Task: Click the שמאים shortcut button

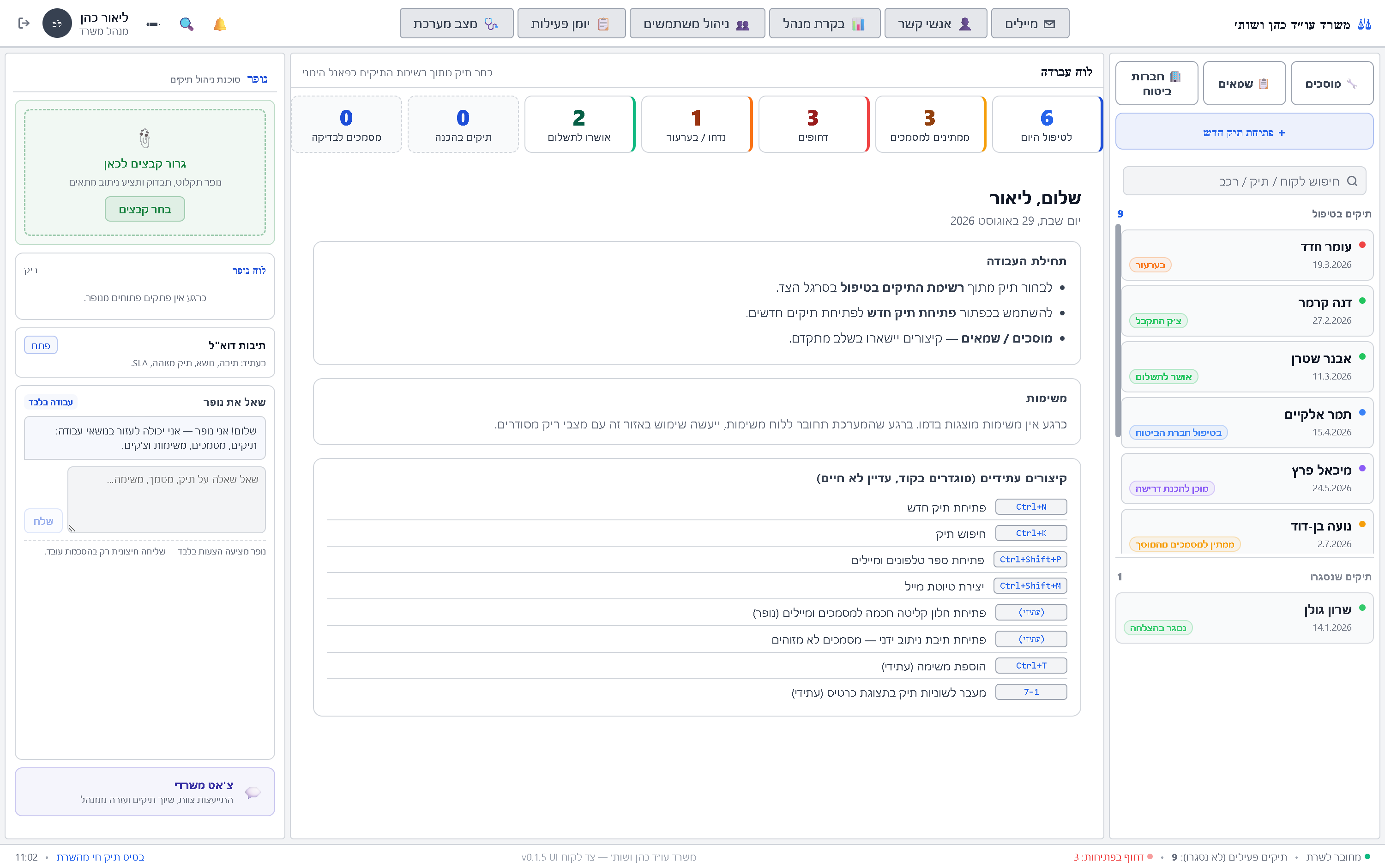Action: pos(1244,83)
